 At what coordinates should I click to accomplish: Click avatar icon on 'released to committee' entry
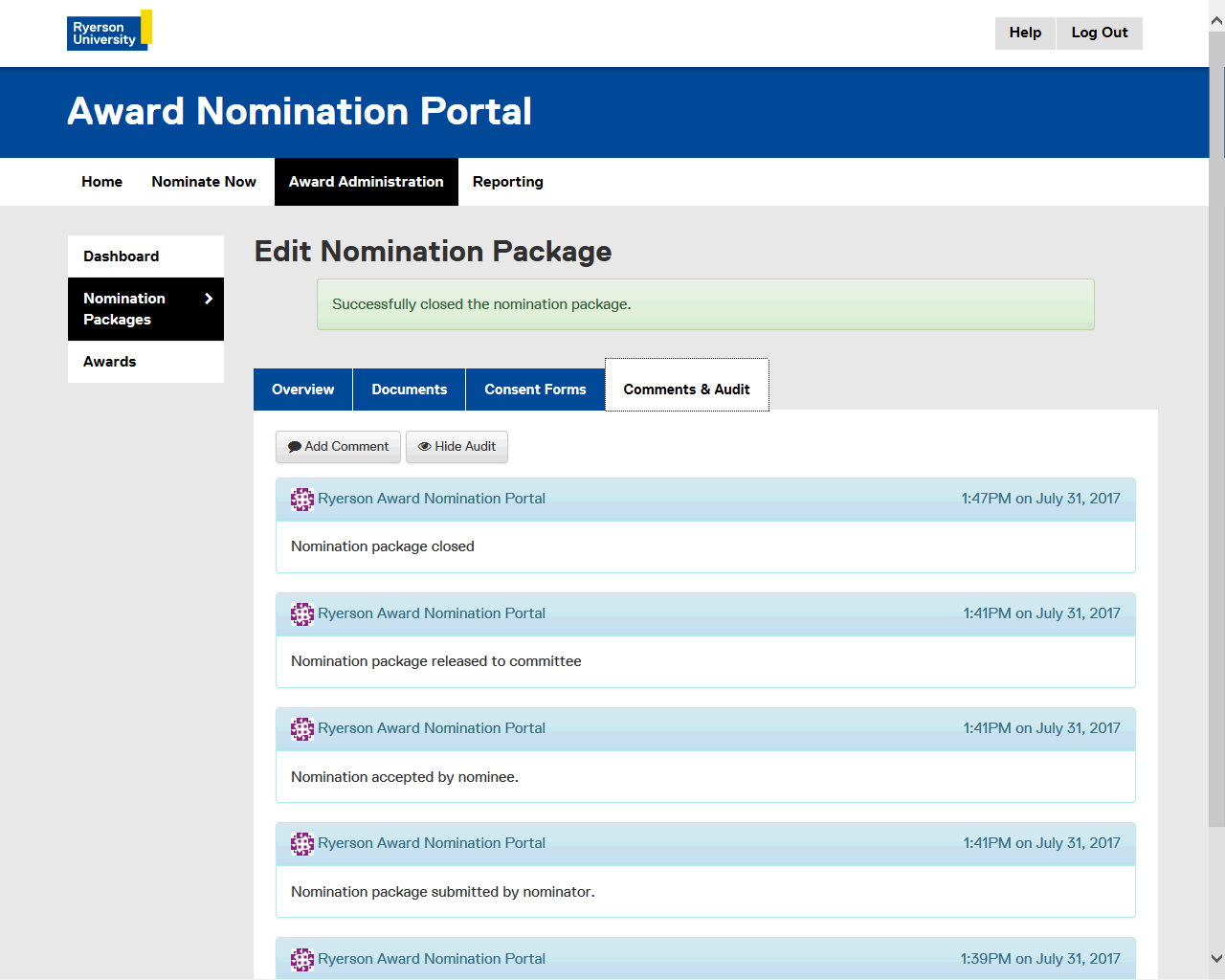(302, 613)
